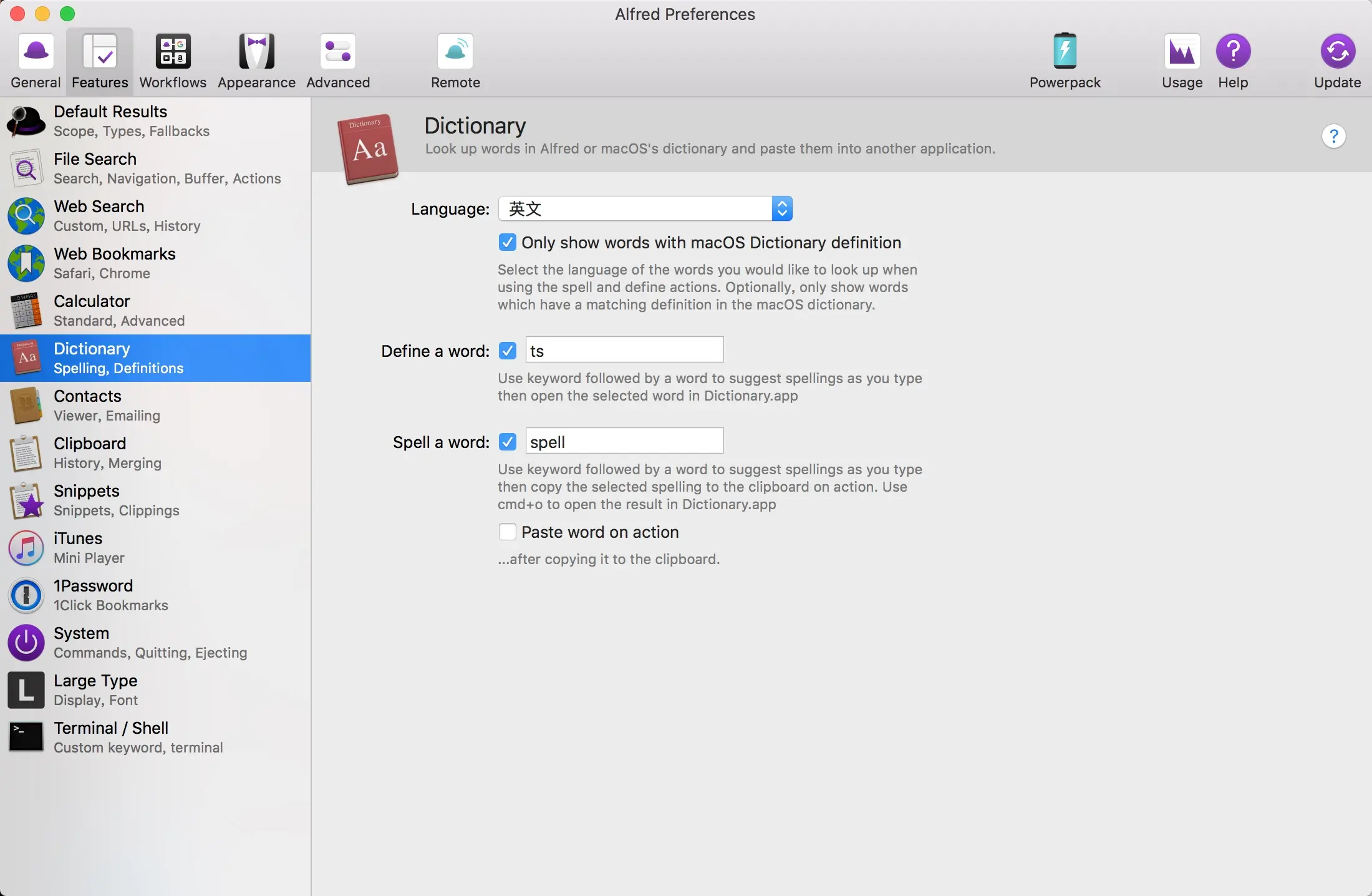Click the Remote bell icon
The image size is (1372, 896).
(455, 52)
